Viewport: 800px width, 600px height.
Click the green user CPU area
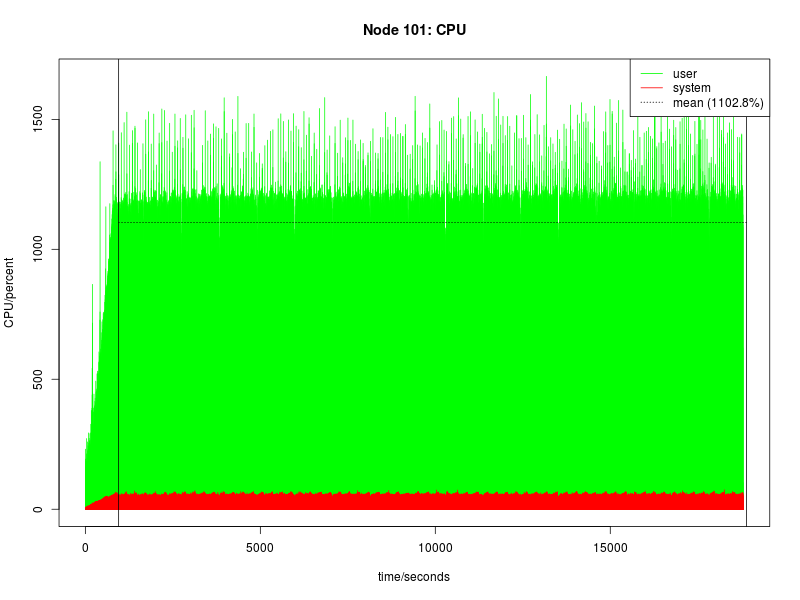(x=400, y=350)
